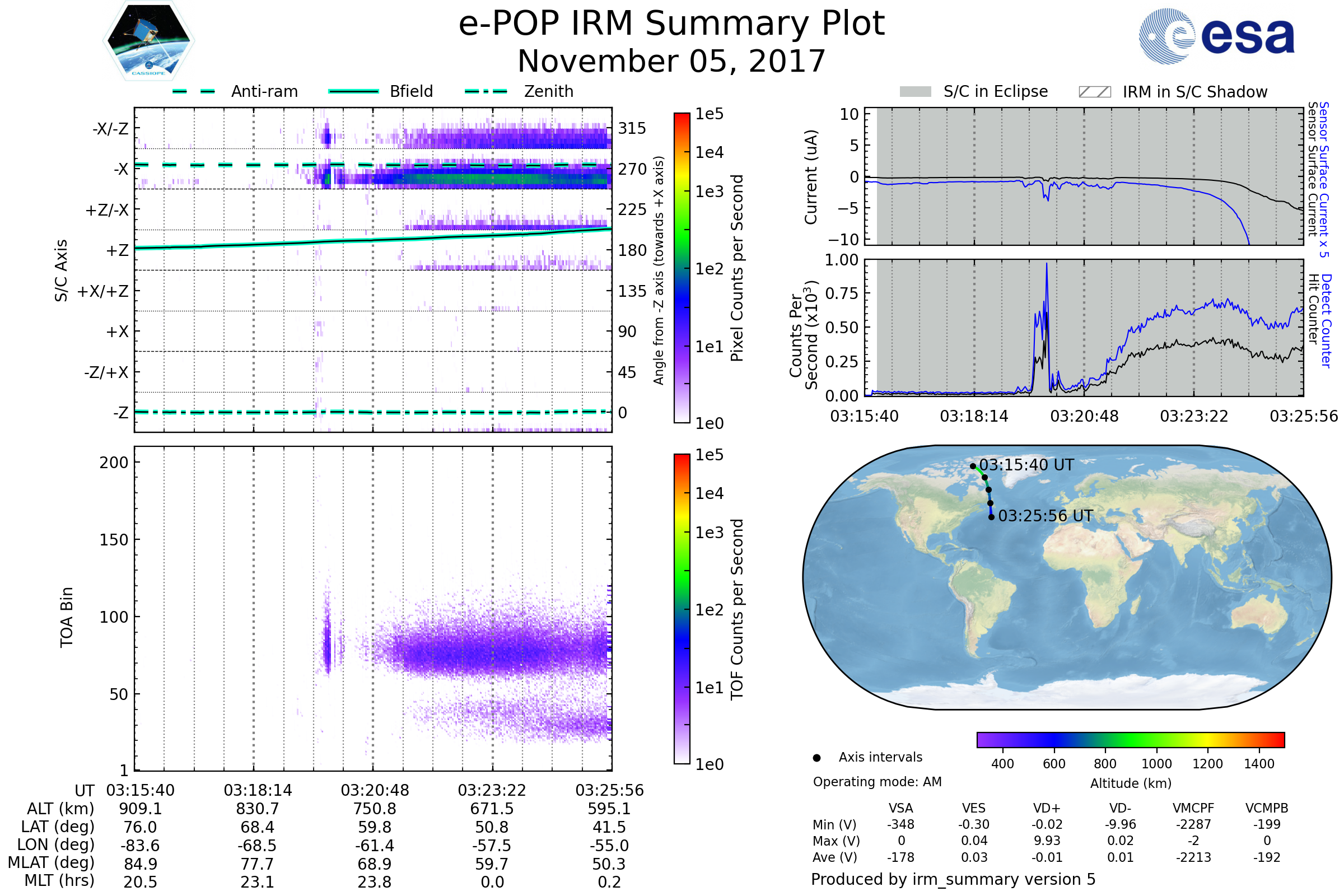
Task: Click the 03:25:56 UT end point on map
Action: [x=991, y=517]
